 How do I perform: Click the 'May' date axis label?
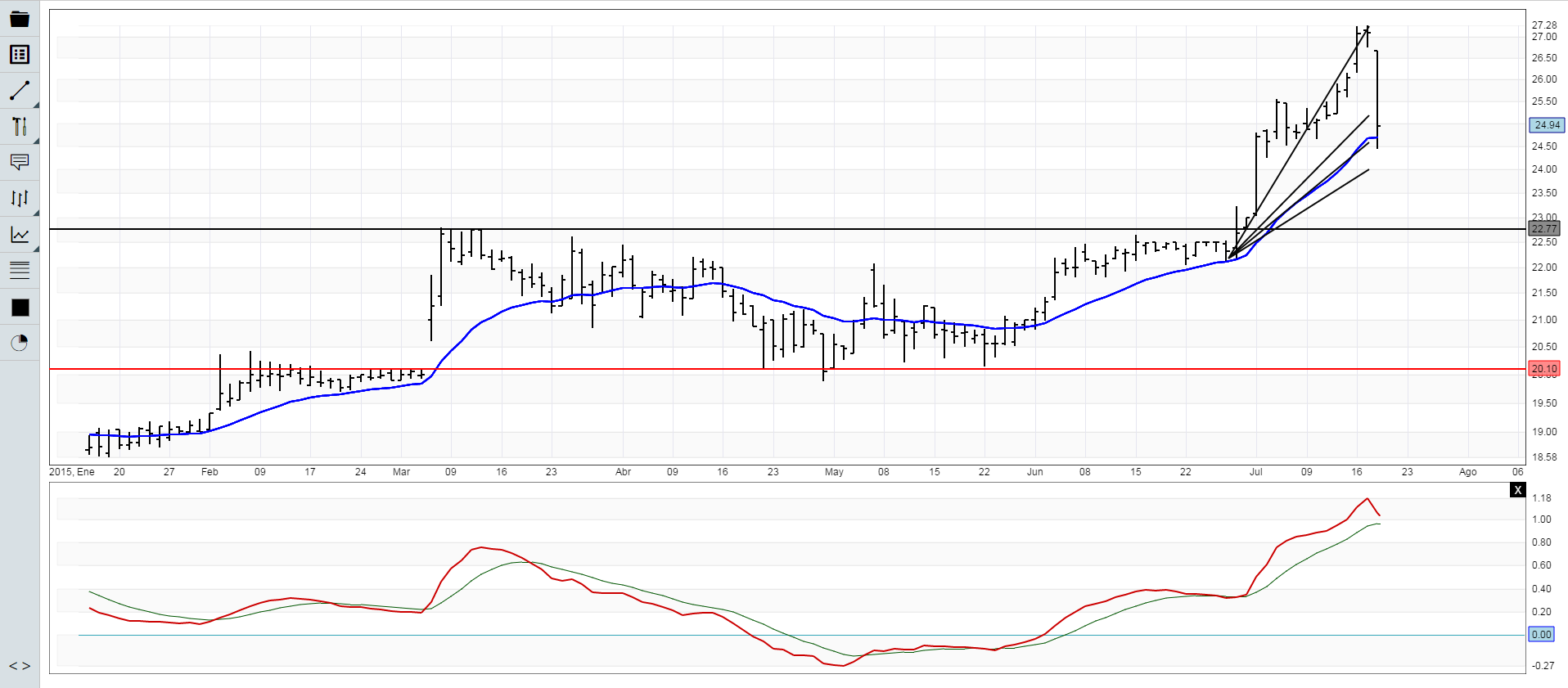[x=834, y=472]
